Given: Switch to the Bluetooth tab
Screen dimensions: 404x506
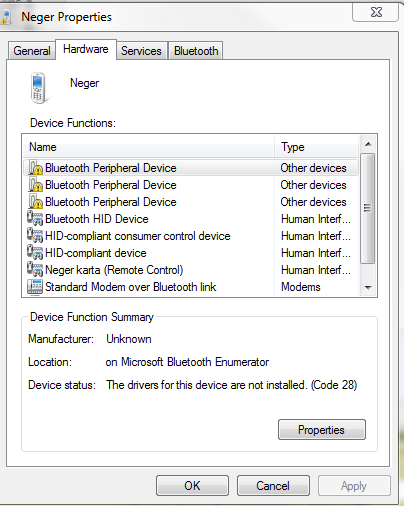Looking at the screenshot, I should [x=196, y=51].
